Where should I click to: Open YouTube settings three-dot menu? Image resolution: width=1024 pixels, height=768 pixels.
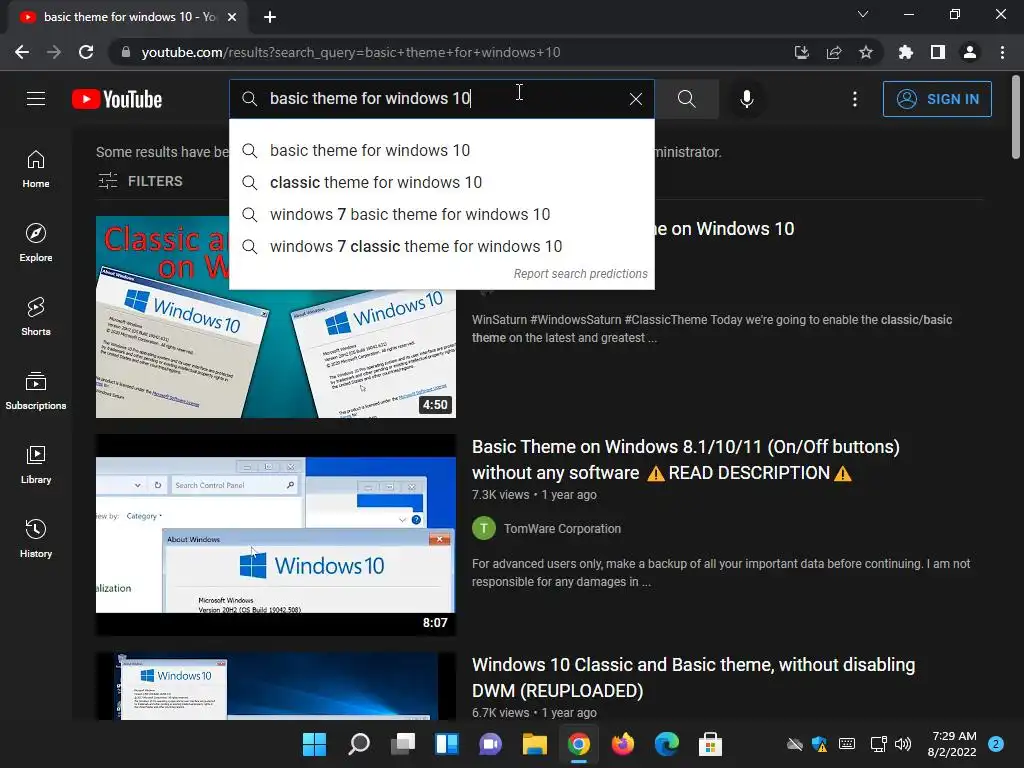click(854, 99)
